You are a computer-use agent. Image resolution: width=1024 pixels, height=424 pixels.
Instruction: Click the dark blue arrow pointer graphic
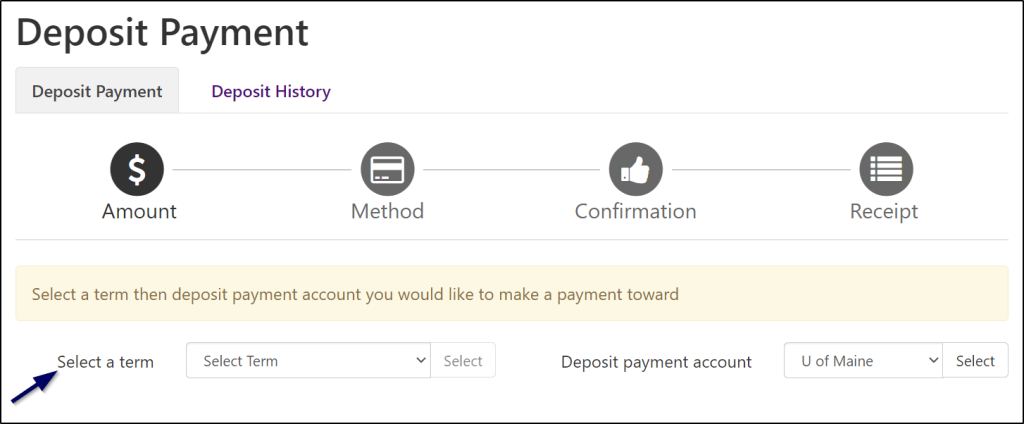(31, 385)
